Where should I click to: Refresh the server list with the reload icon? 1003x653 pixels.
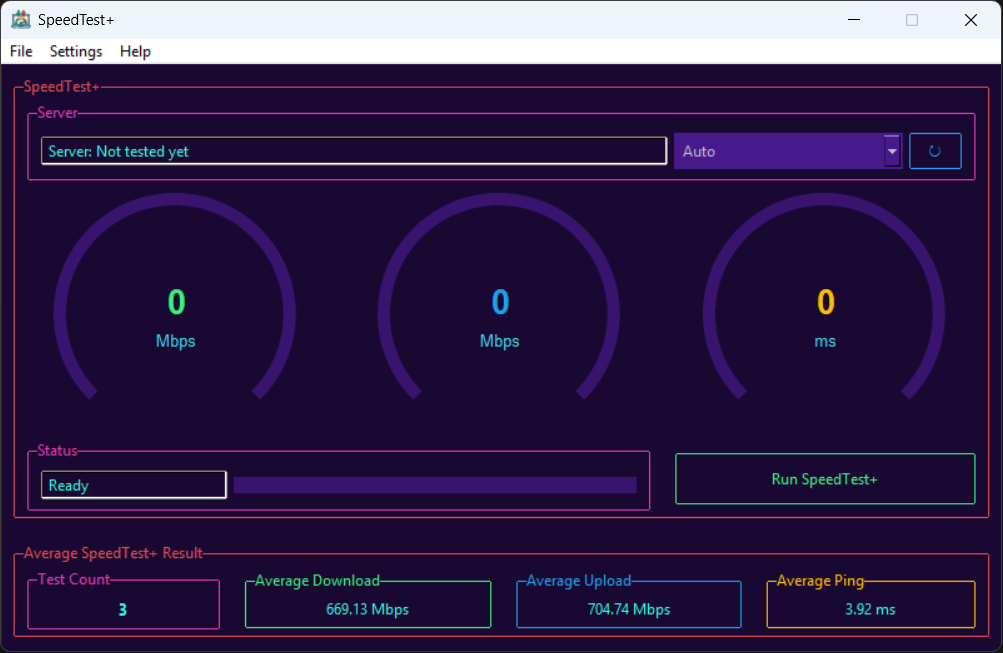[934, 151]
